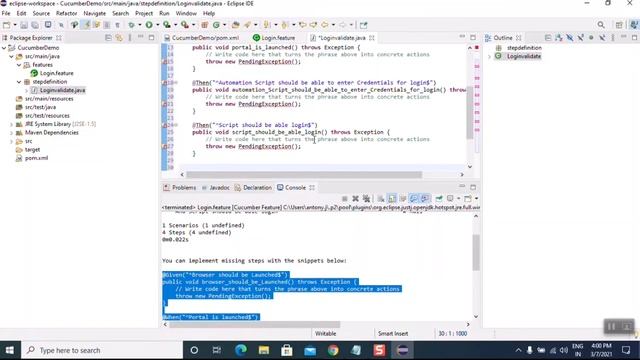
Task: Open Package Explorer view menu dots
Action: click(x=130, y=38)
